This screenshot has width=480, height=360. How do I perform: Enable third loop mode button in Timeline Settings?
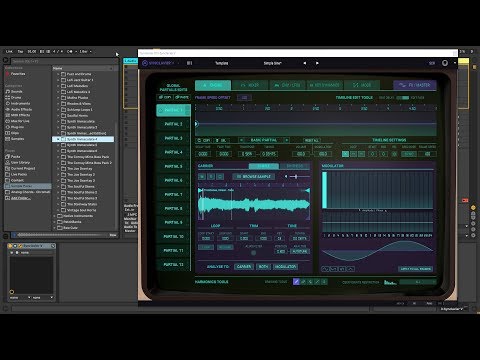click(x=361, y=154)
